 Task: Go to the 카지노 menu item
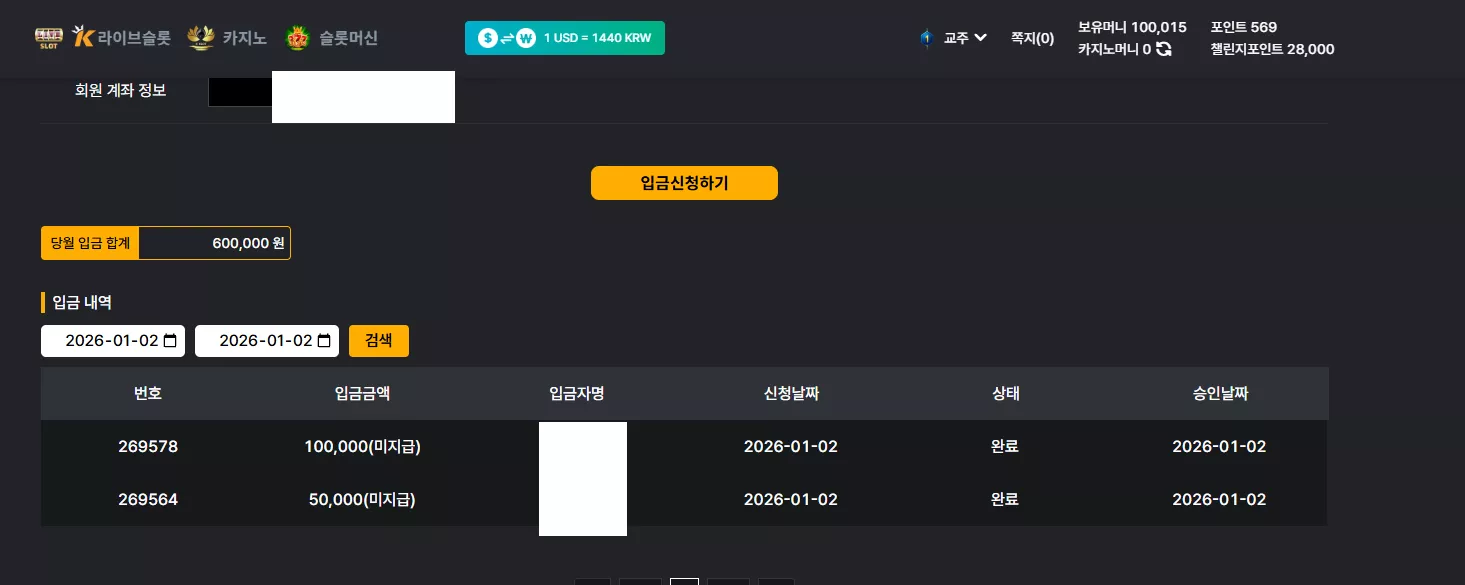(x=245, y=38)
